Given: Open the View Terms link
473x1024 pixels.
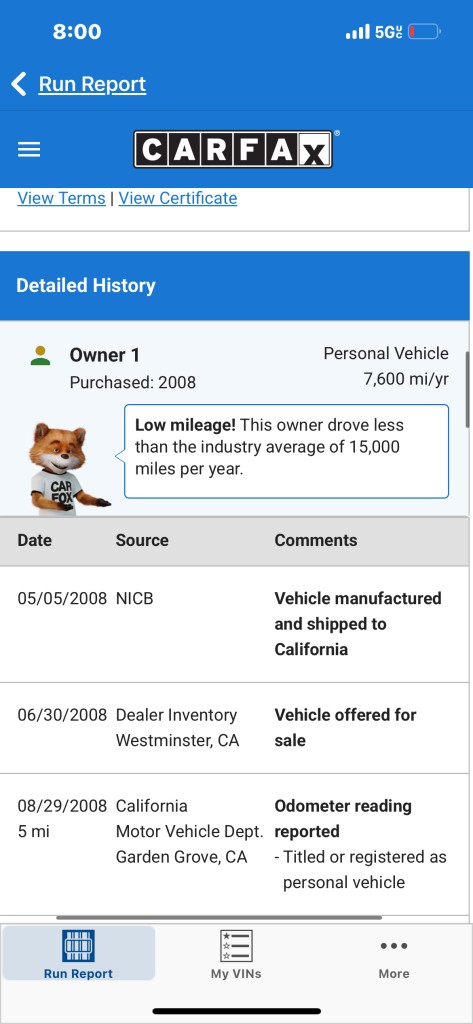Looking at the screenshot, I should (x=61, y=198).
